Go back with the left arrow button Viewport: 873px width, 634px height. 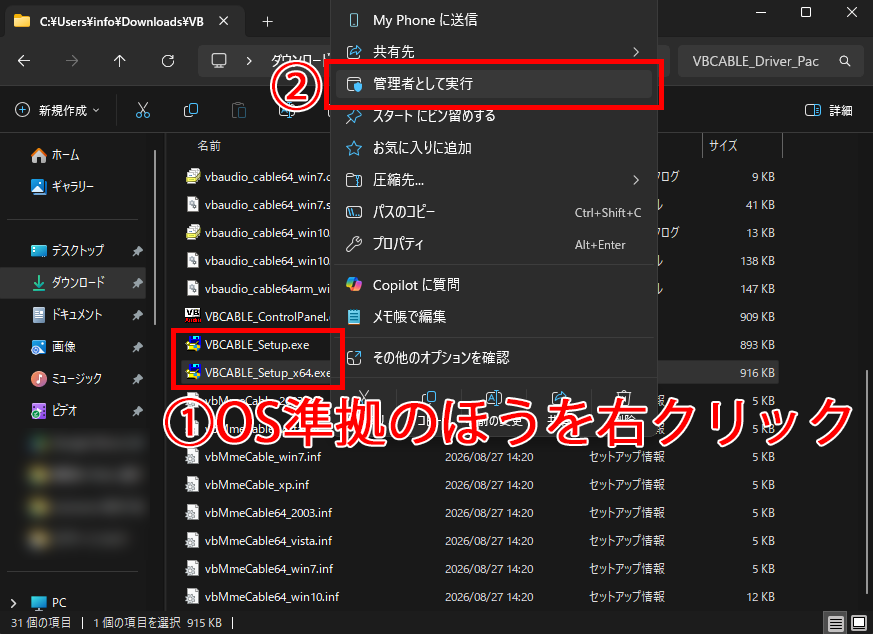(24, 61)
